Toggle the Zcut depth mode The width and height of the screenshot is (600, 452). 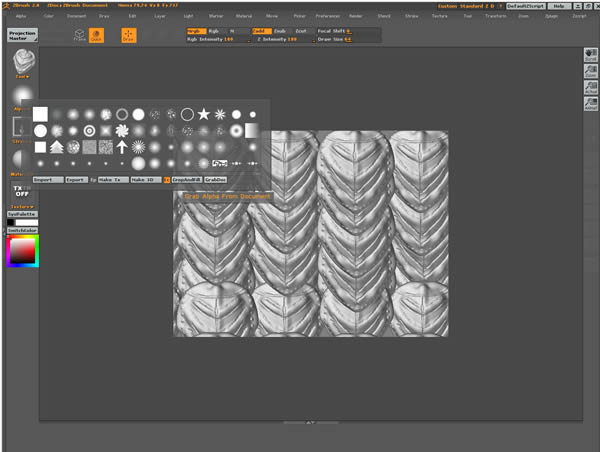pos(301,31)
